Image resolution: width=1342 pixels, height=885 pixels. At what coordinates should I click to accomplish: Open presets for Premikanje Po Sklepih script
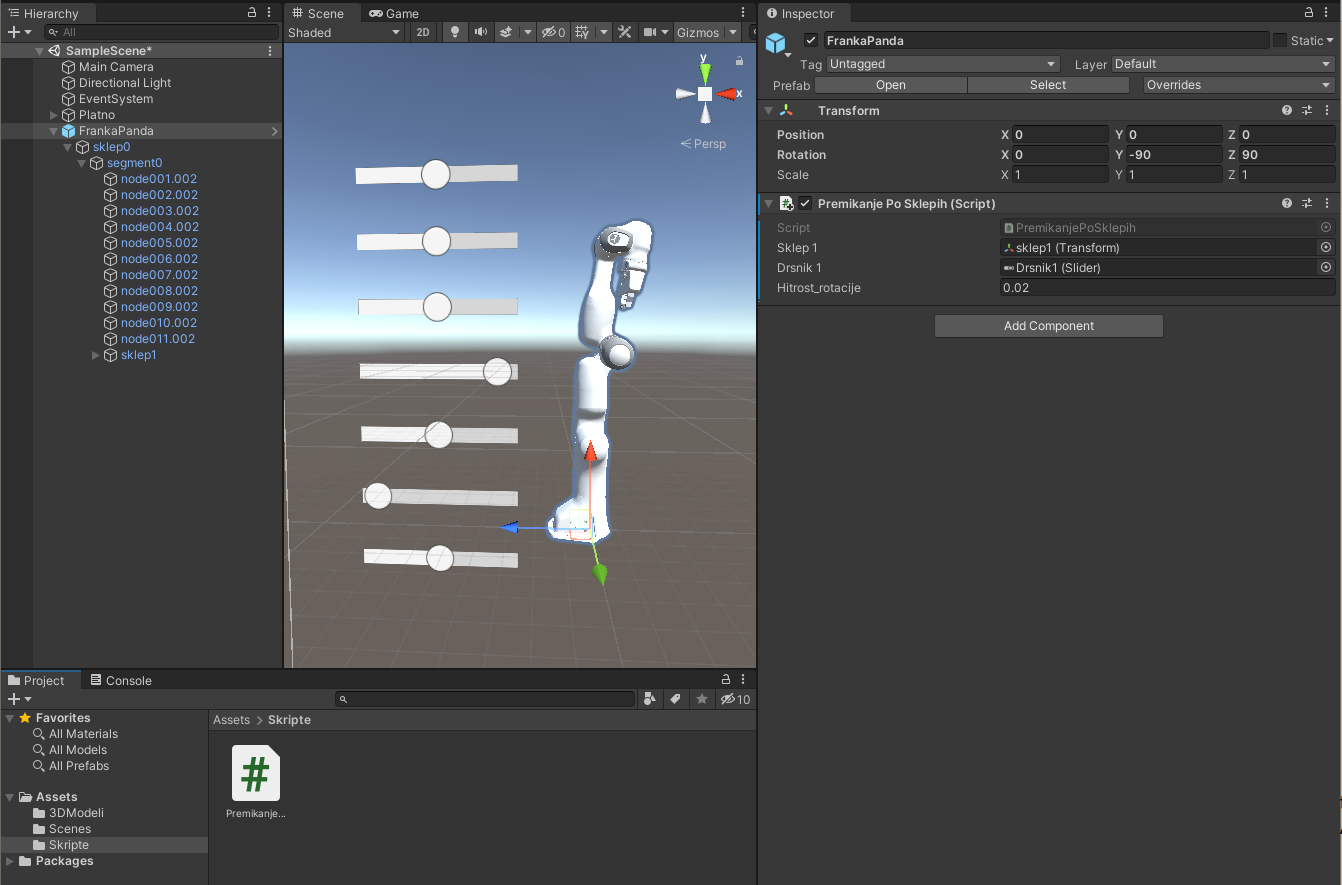[x=1307, y=204]
